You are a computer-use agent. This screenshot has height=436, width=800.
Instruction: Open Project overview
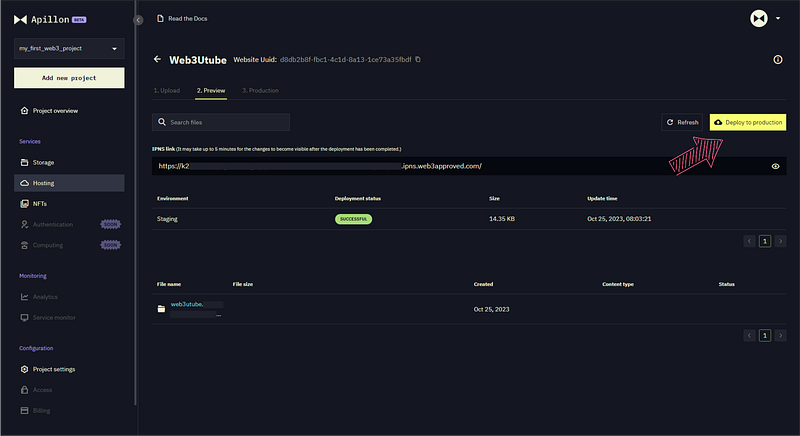click(49, 111)
